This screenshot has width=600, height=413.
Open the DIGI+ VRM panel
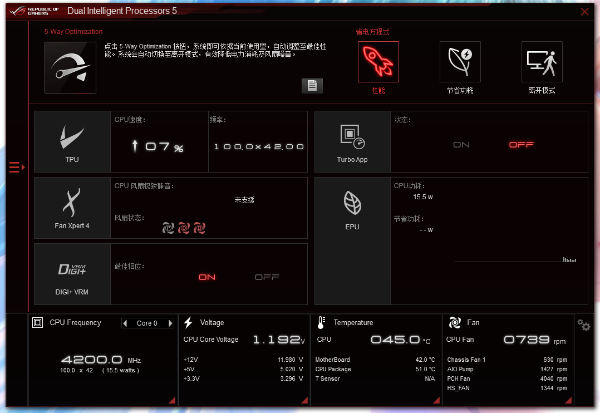pyautogui.click(x=72, y=274)
